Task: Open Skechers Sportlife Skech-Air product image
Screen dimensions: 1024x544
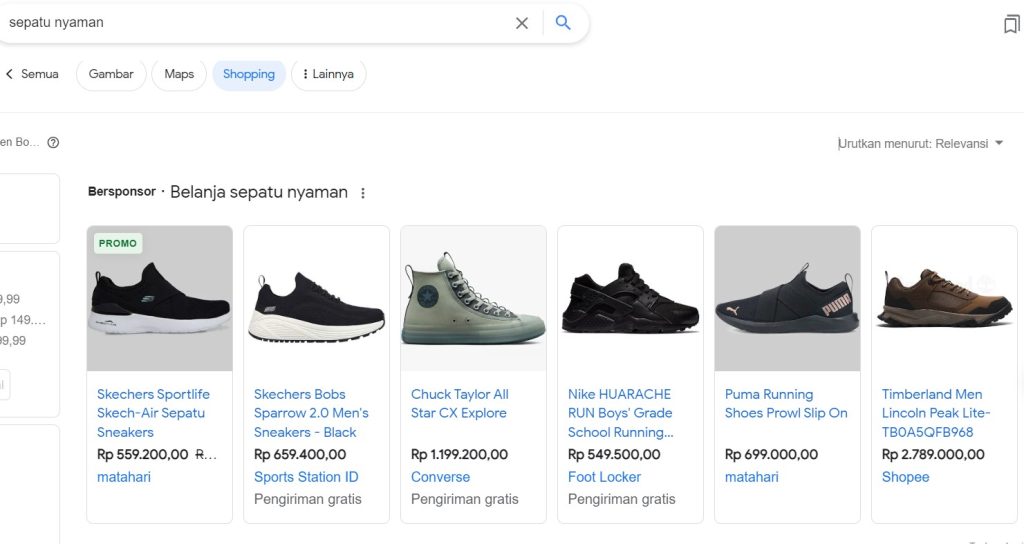Action: (x=159, y=298)
